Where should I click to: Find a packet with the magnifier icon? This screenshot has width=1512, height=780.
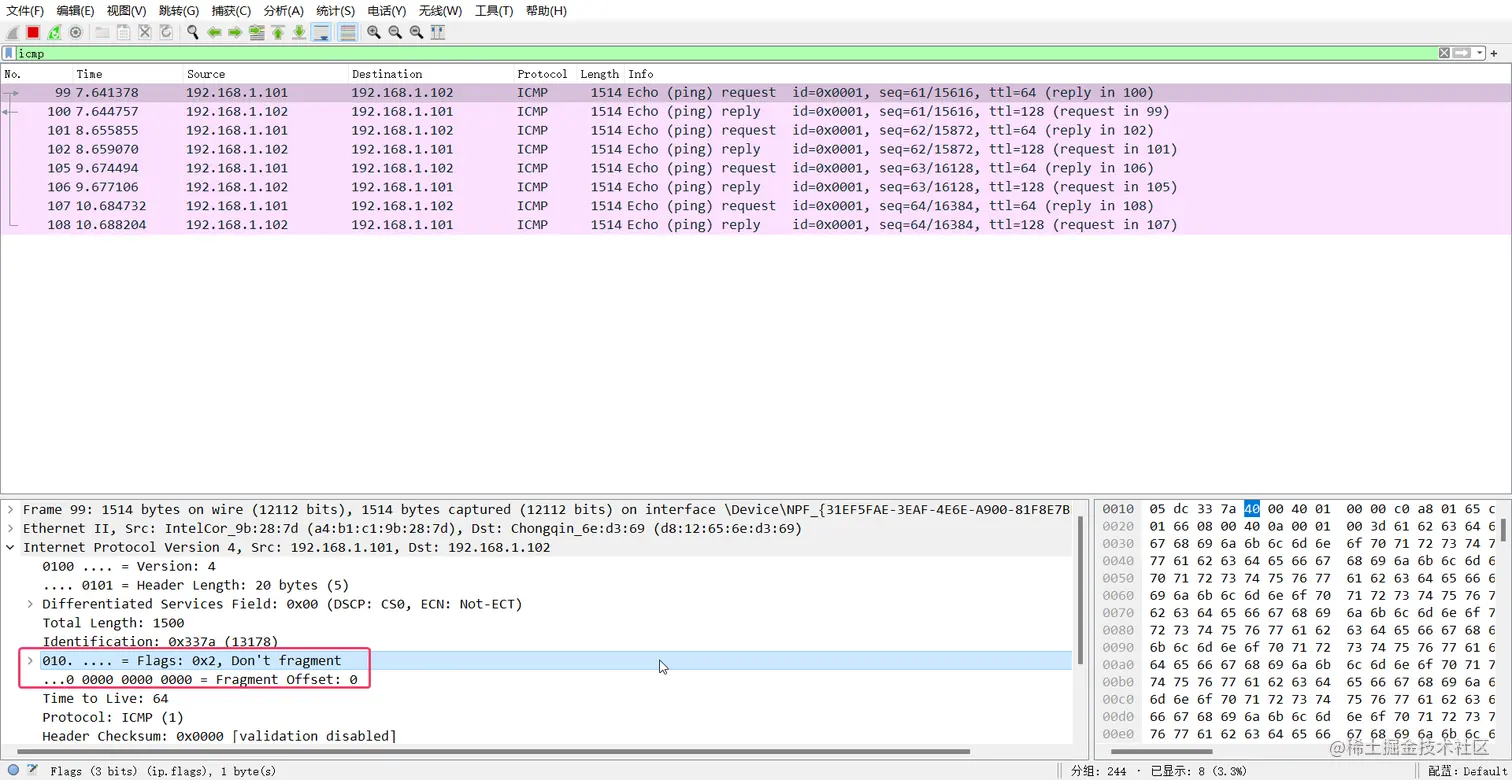point(192,32)
